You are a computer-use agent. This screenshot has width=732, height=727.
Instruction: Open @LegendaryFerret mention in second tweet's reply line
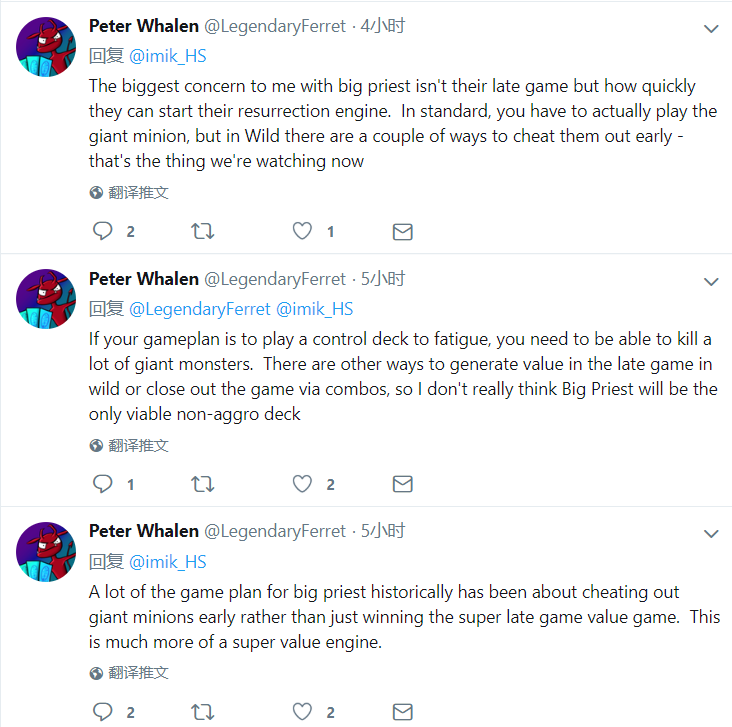(199, 309)
